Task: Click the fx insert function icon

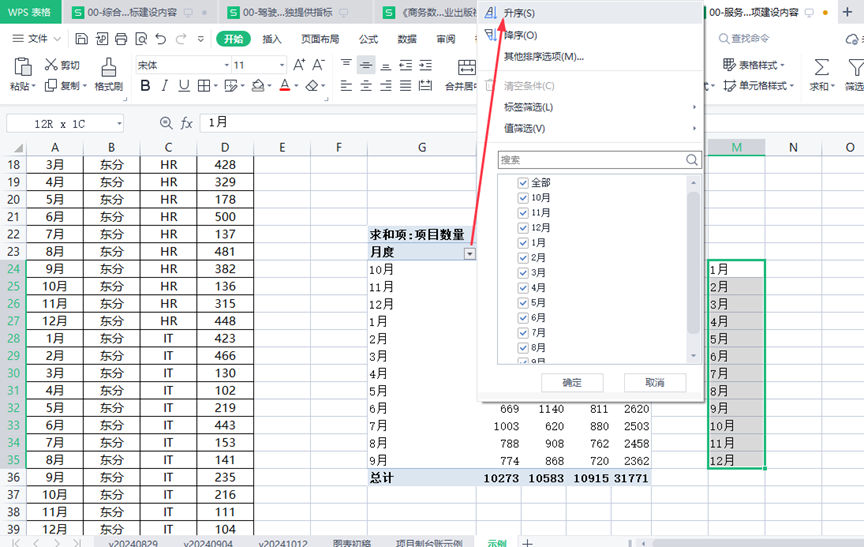Action: click(x=187, y=123)
